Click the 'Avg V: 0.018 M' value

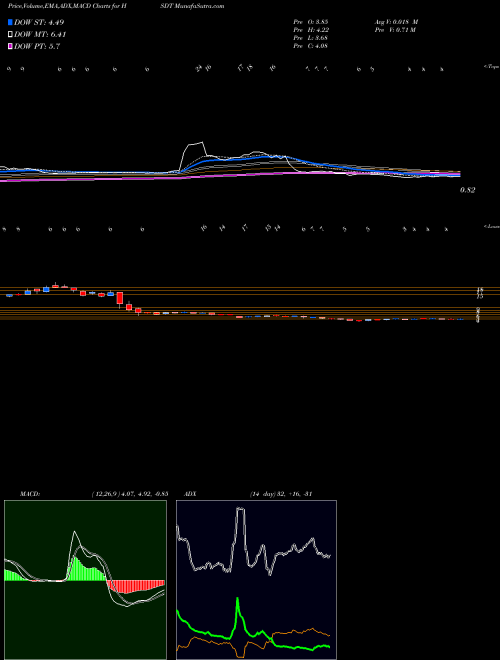(396, 21)
